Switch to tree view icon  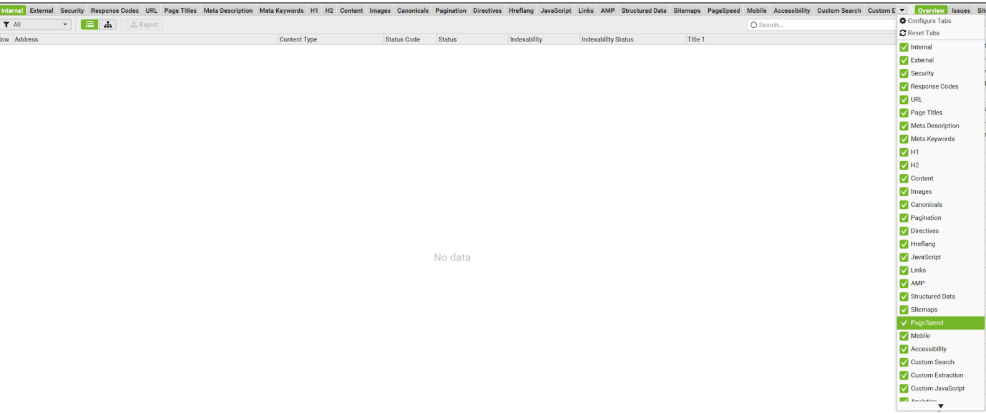[108, 24]
